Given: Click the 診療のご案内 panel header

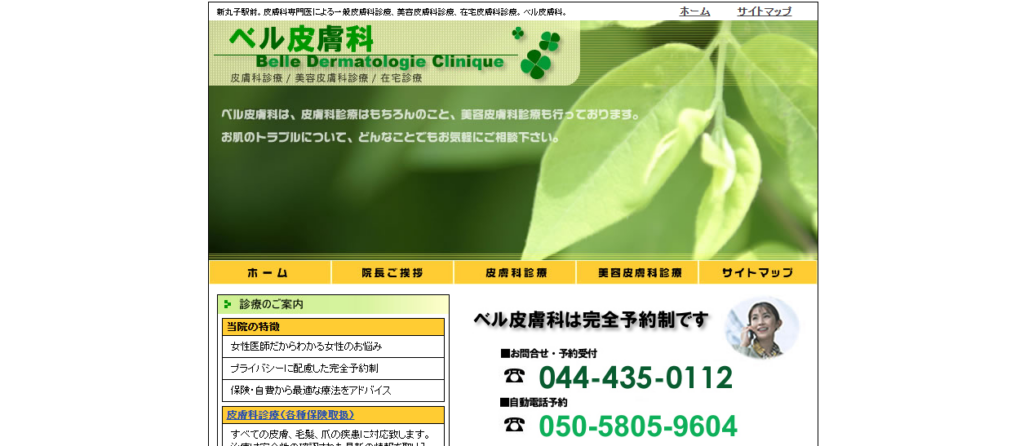Looking at the screenshot, I should point(333,304).
